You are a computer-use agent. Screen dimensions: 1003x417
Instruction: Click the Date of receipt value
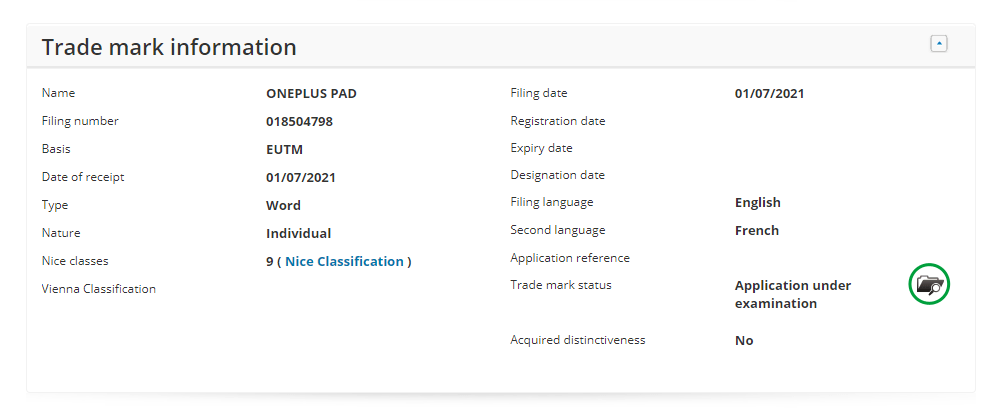tap(300, 177)
